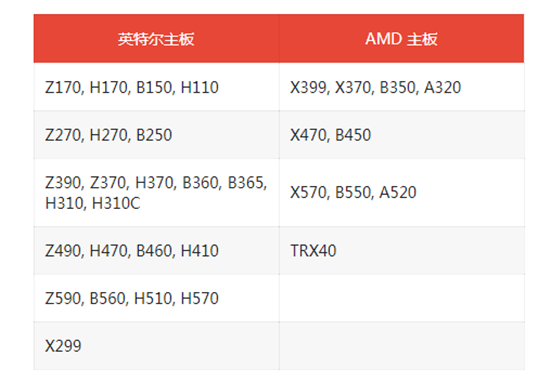Select the TRX40 cell
550x382 pixels.
tap(402, 250)
